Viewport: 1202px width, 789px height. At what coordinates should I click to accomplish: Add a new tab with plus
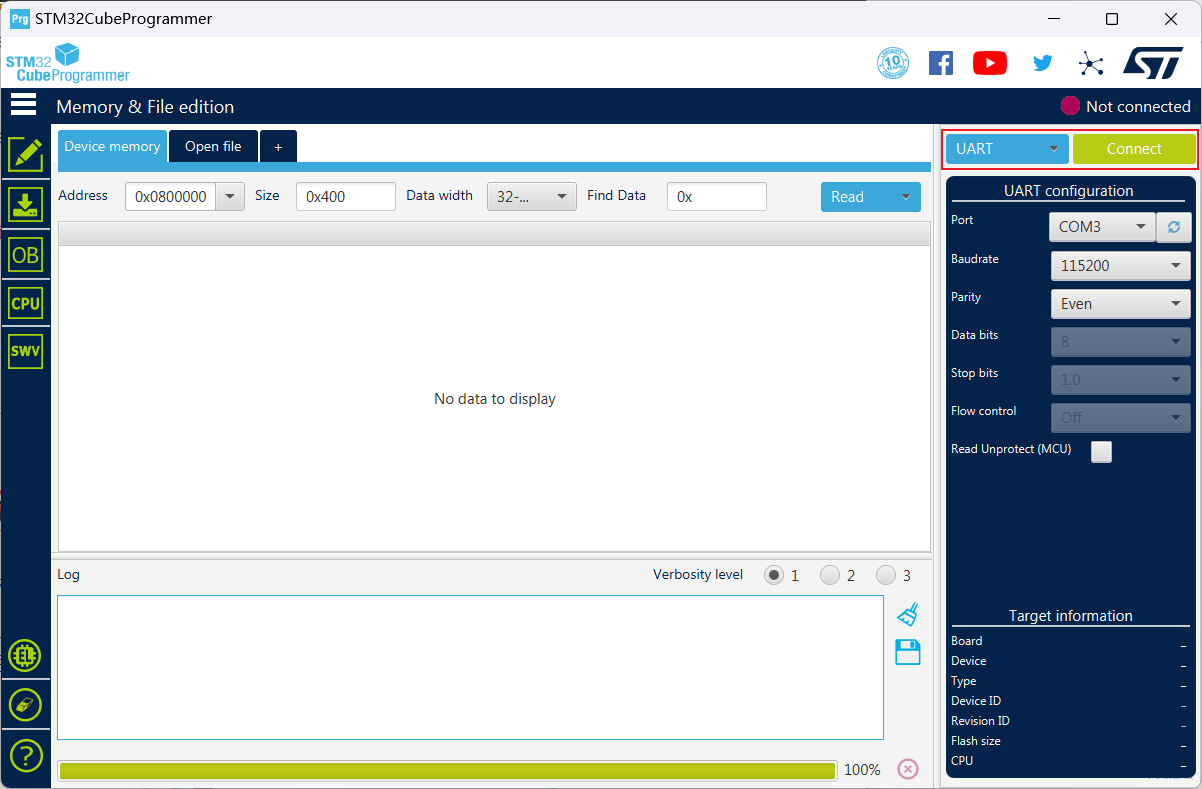pyautogui.click(x=278, y=146)
